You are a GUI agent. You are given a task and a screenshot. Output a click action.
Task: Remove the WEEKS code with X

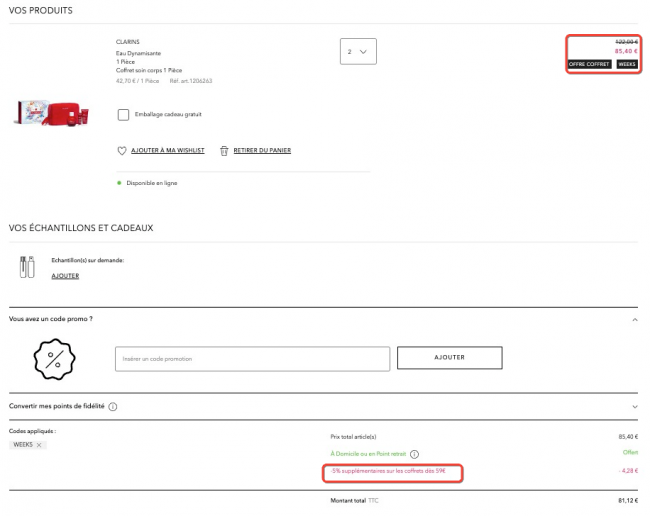[39, 445]
